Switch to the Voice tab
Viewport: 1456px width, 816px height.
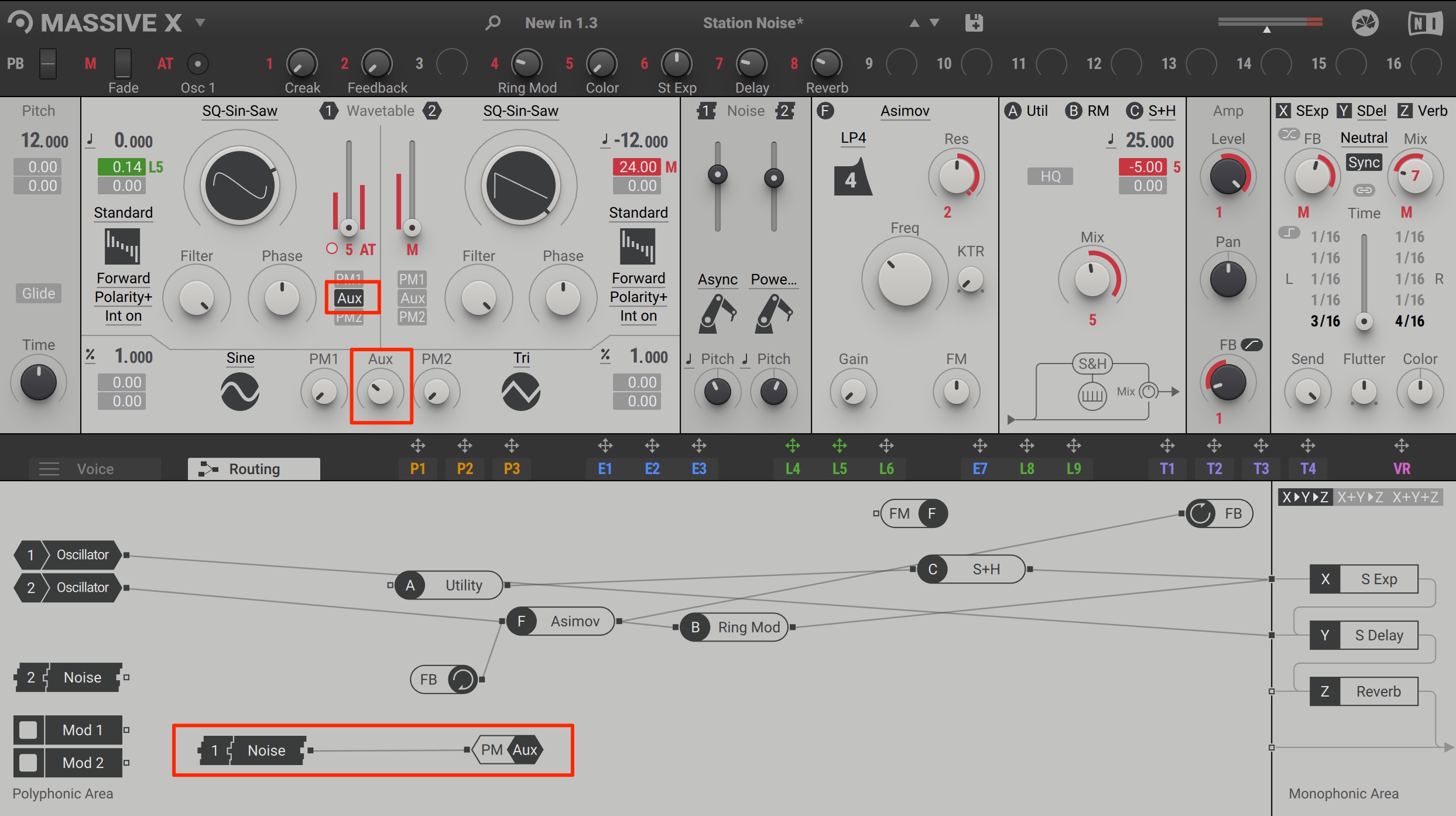click(x=95, y=469)
